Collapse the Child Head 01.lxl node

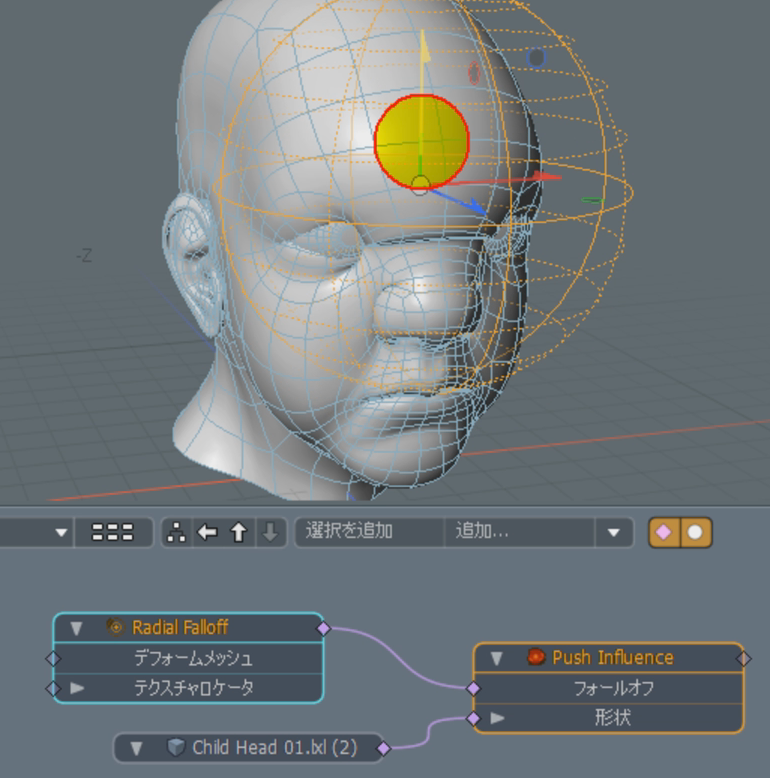pos(137,748)
